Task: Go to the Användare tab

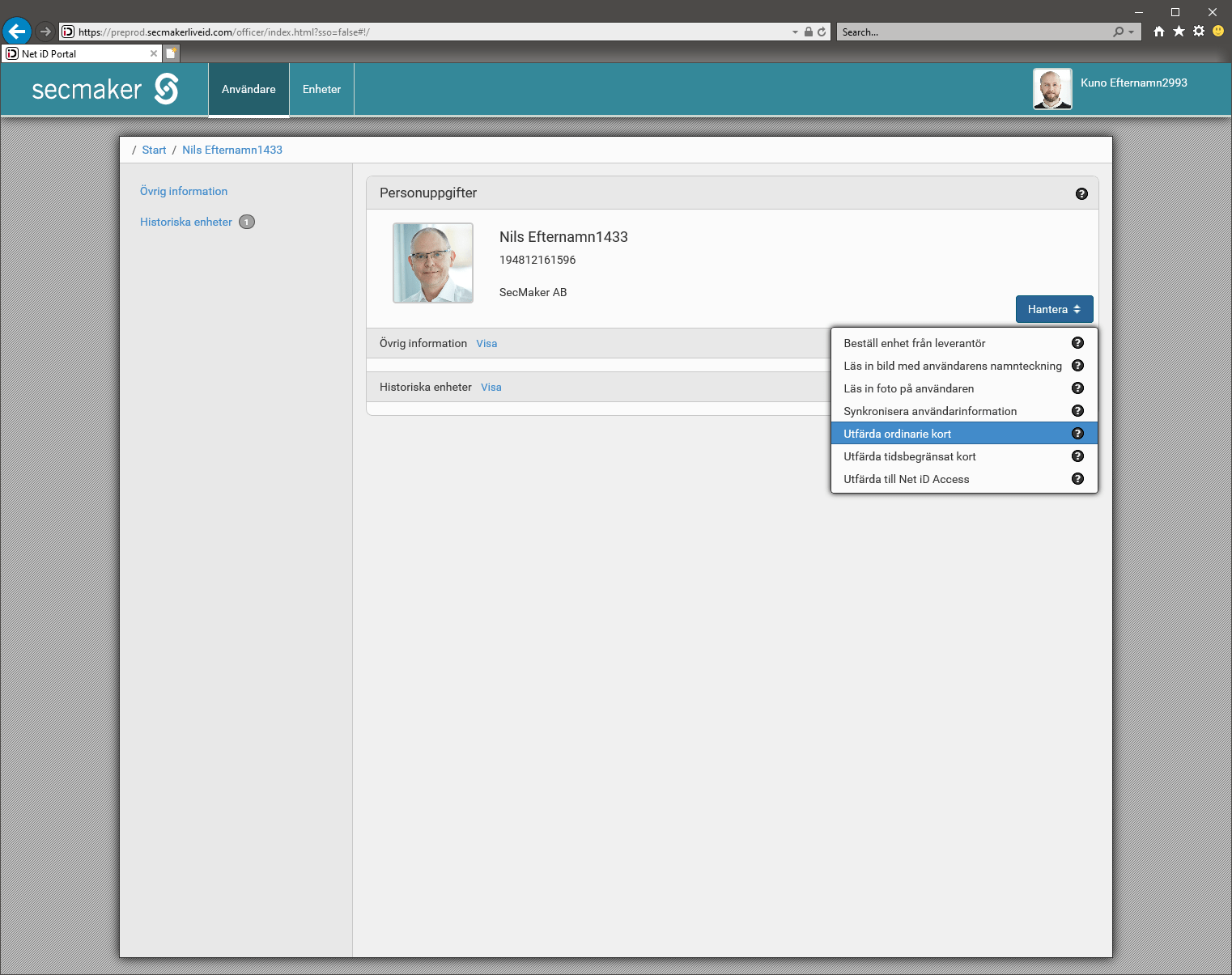Action: (249, 89)
